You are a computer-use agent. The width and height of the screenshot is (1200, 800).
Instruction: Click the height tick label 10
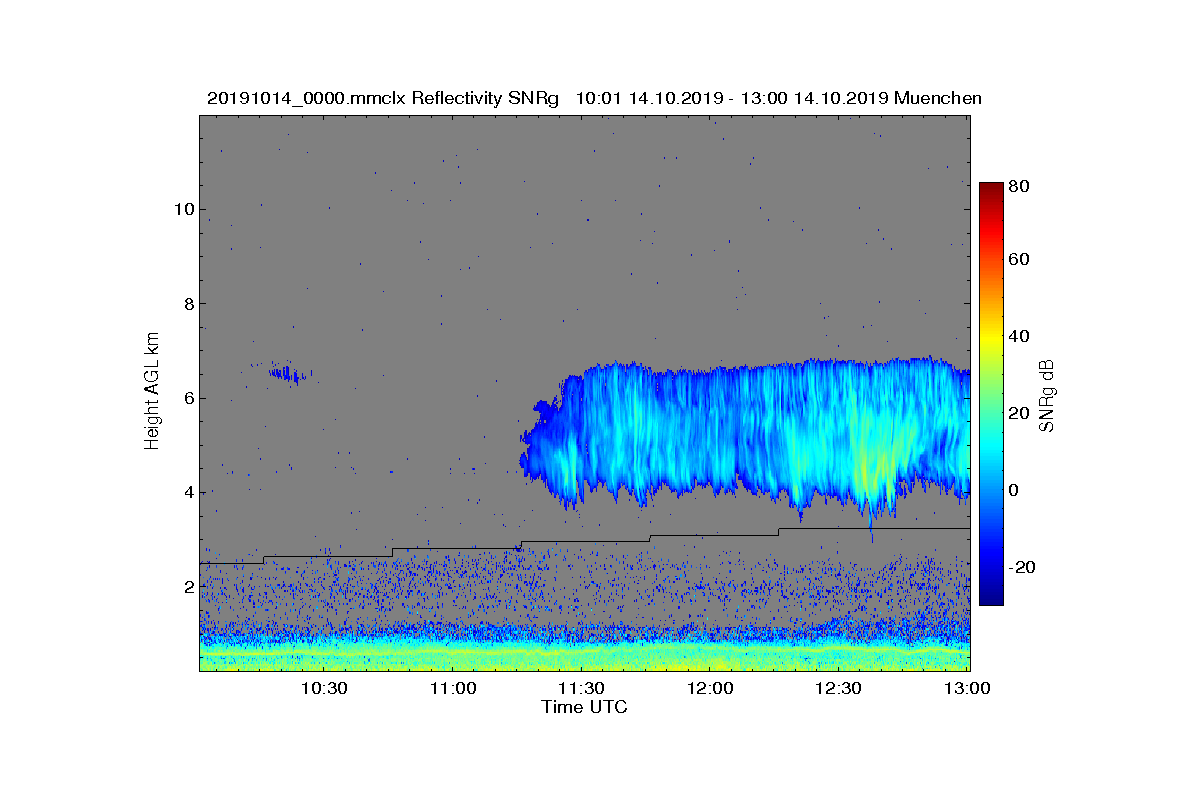183,210
